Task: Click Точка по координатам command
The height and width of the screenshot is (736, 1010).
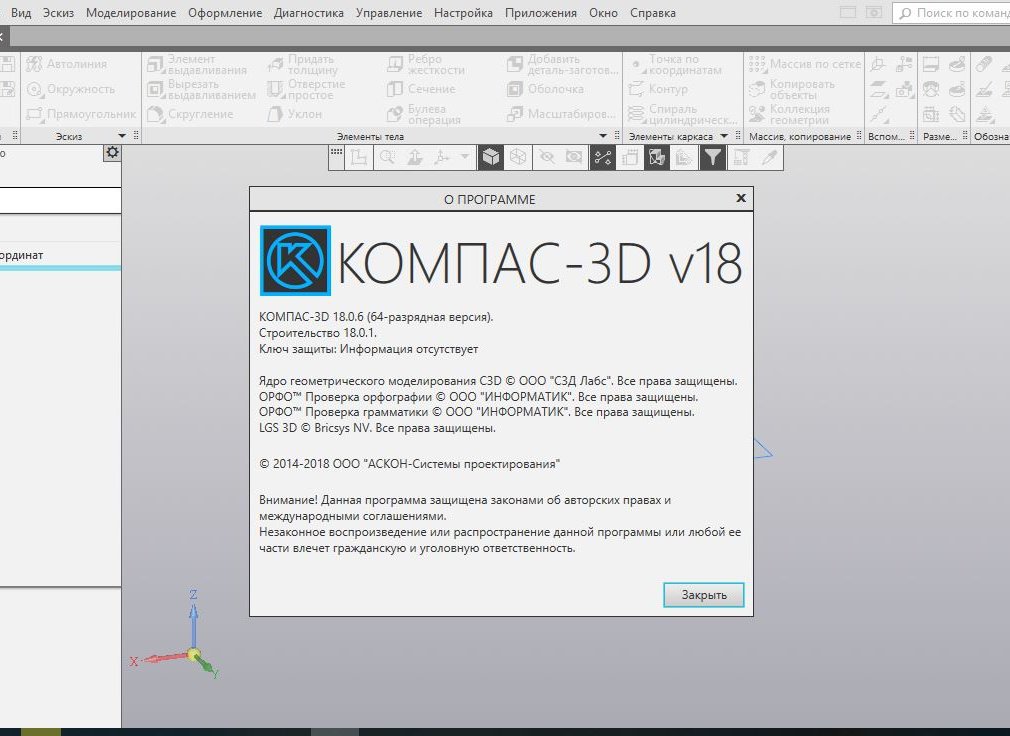Action: click(x=675, y=64)
